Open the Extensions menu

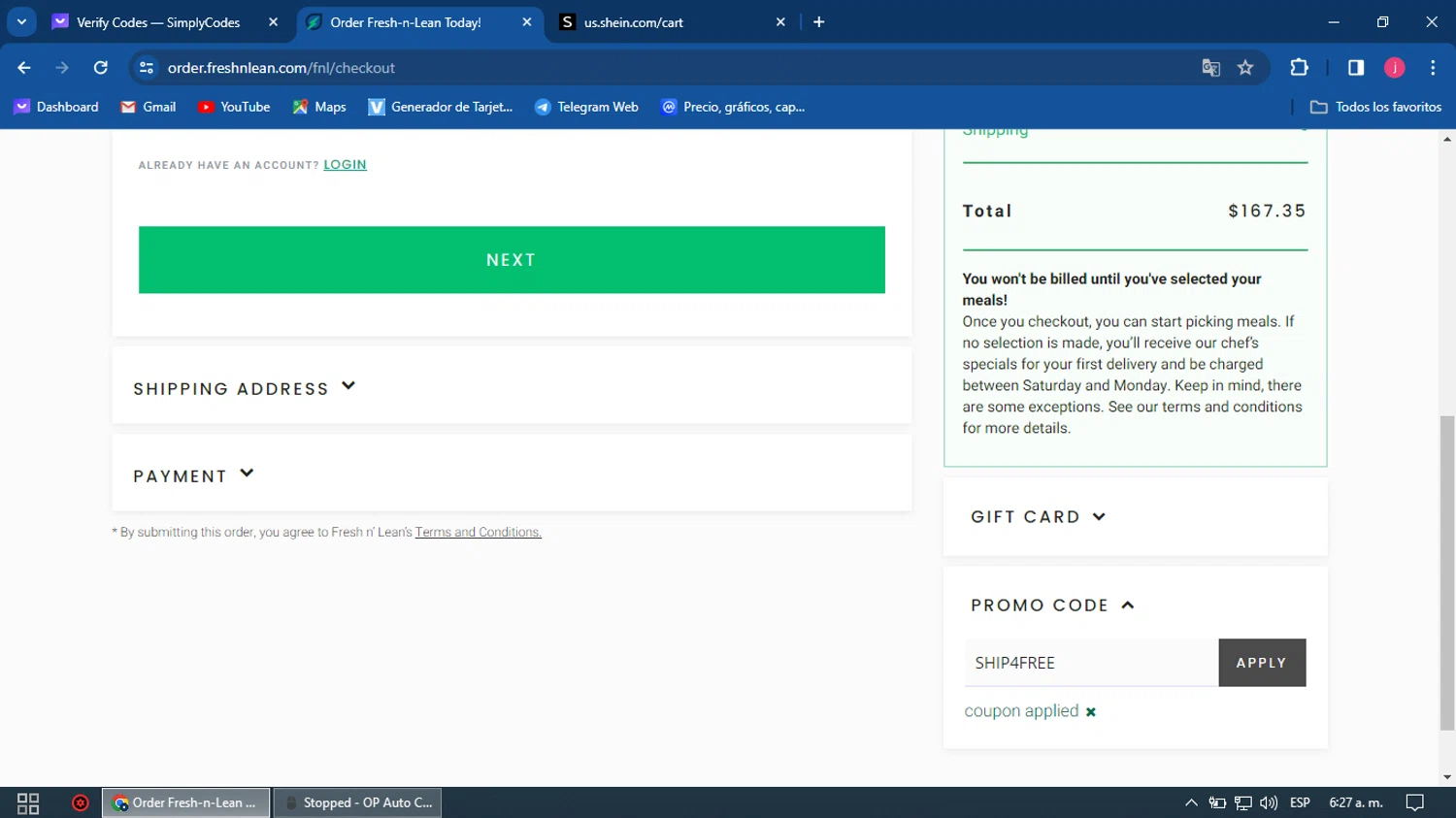click(1299, 68)
